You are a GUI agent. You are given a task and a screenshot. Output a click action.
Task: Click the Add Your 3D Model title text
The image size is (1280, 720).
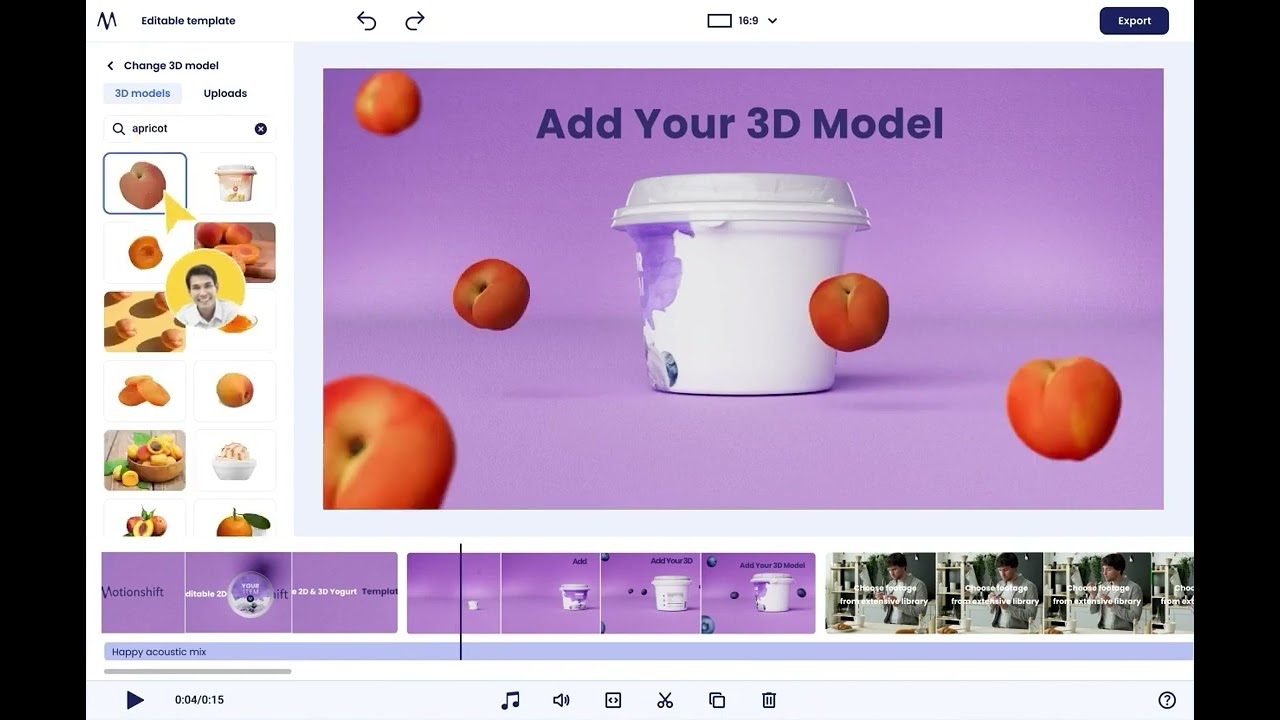tap(740, 124)
